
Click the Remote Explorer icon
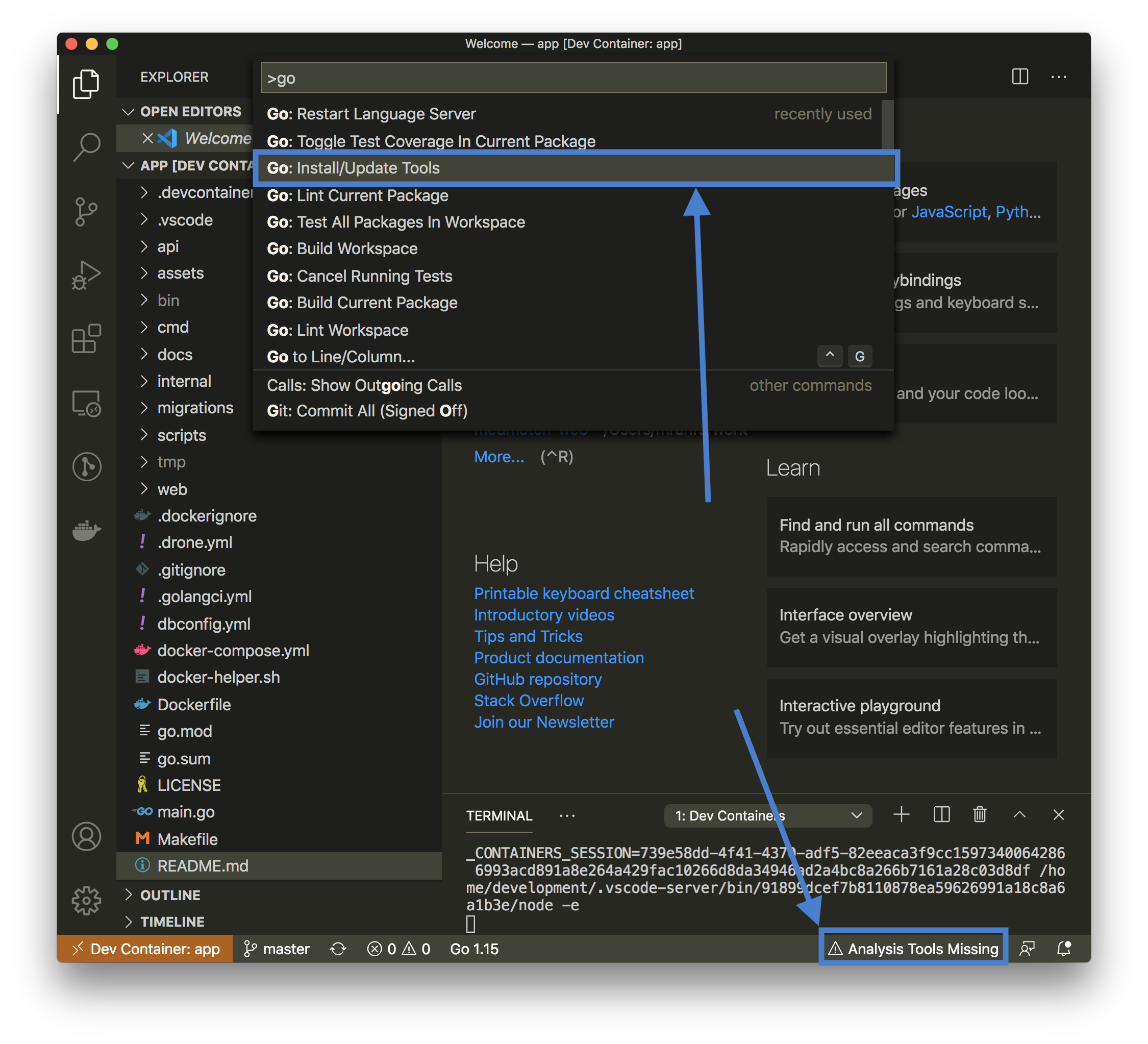86,403
